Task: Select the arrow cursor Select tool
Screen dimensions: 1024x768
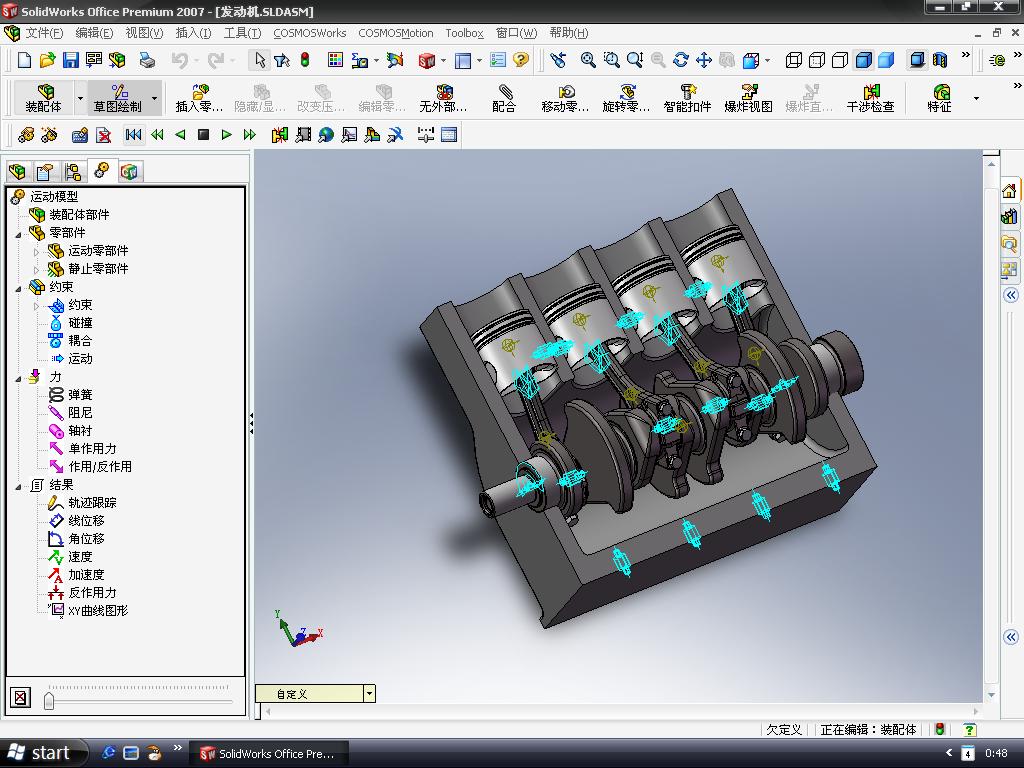Action: (260, 60)
